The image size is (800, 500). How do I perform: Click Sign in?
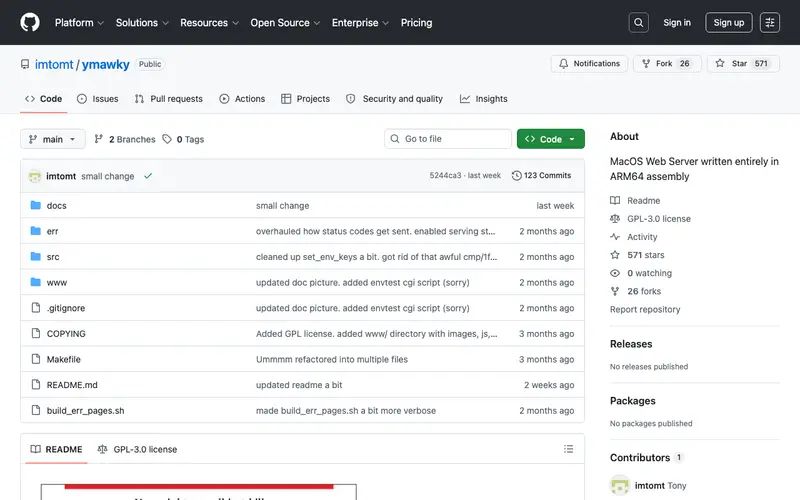pyautogui.click(x=677, y=22)
